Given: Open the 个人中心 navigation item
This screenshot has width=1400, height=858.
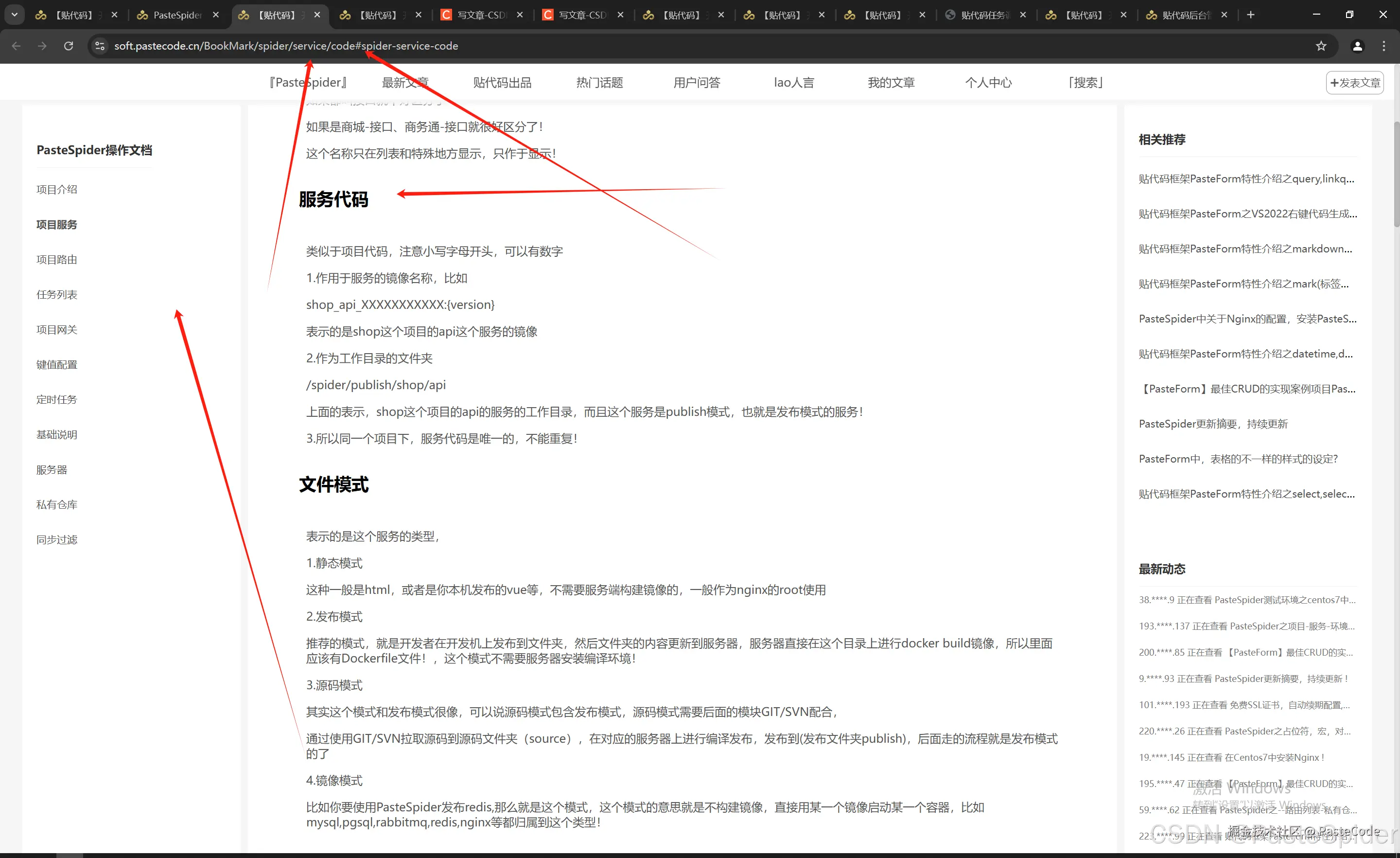Looking at the screenshot, I should point(989,83).
